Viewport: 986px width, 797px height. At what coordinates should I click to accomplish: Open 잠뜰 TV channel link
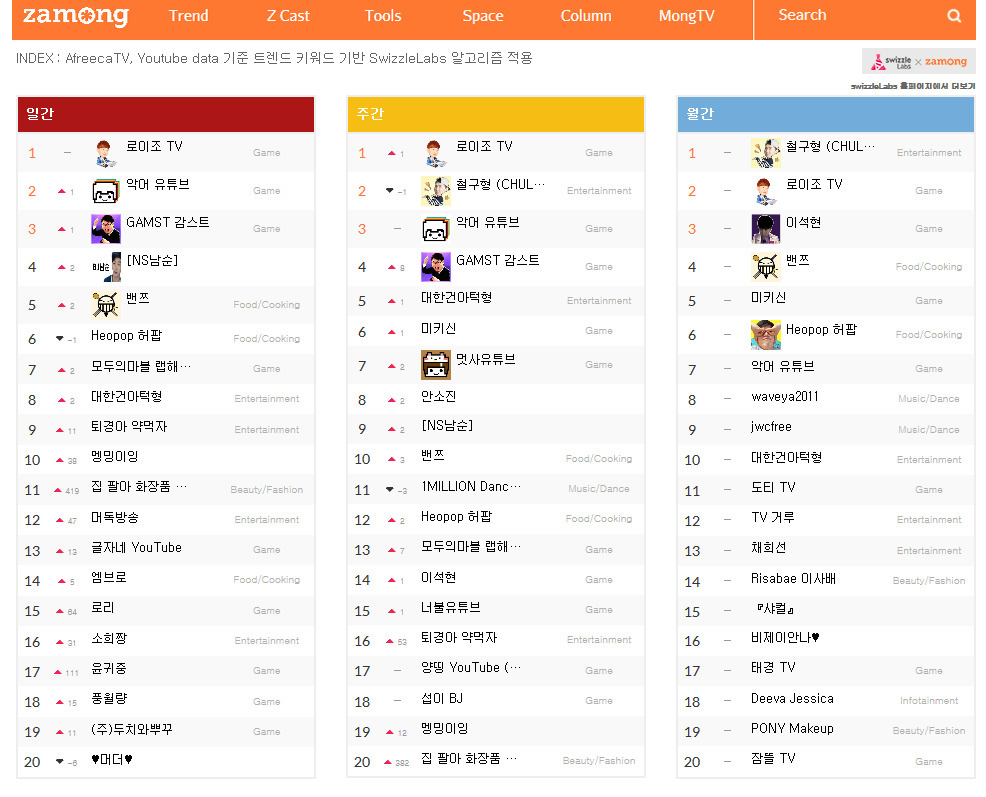(773, 759)
